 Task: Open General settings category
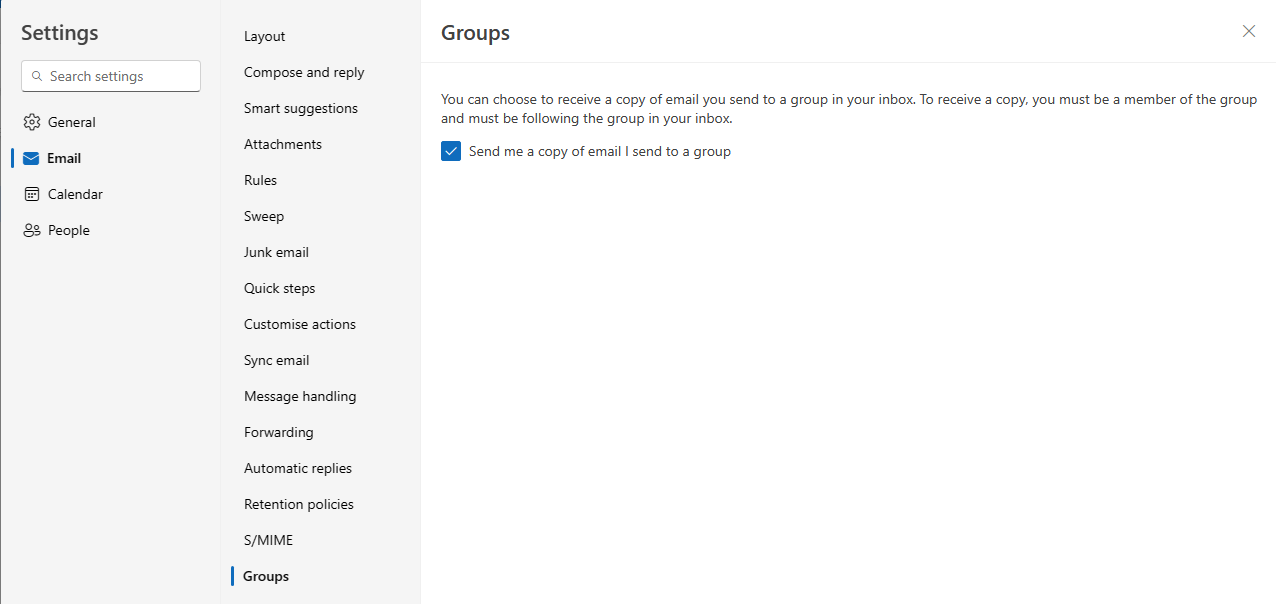[x=110, y=122]
